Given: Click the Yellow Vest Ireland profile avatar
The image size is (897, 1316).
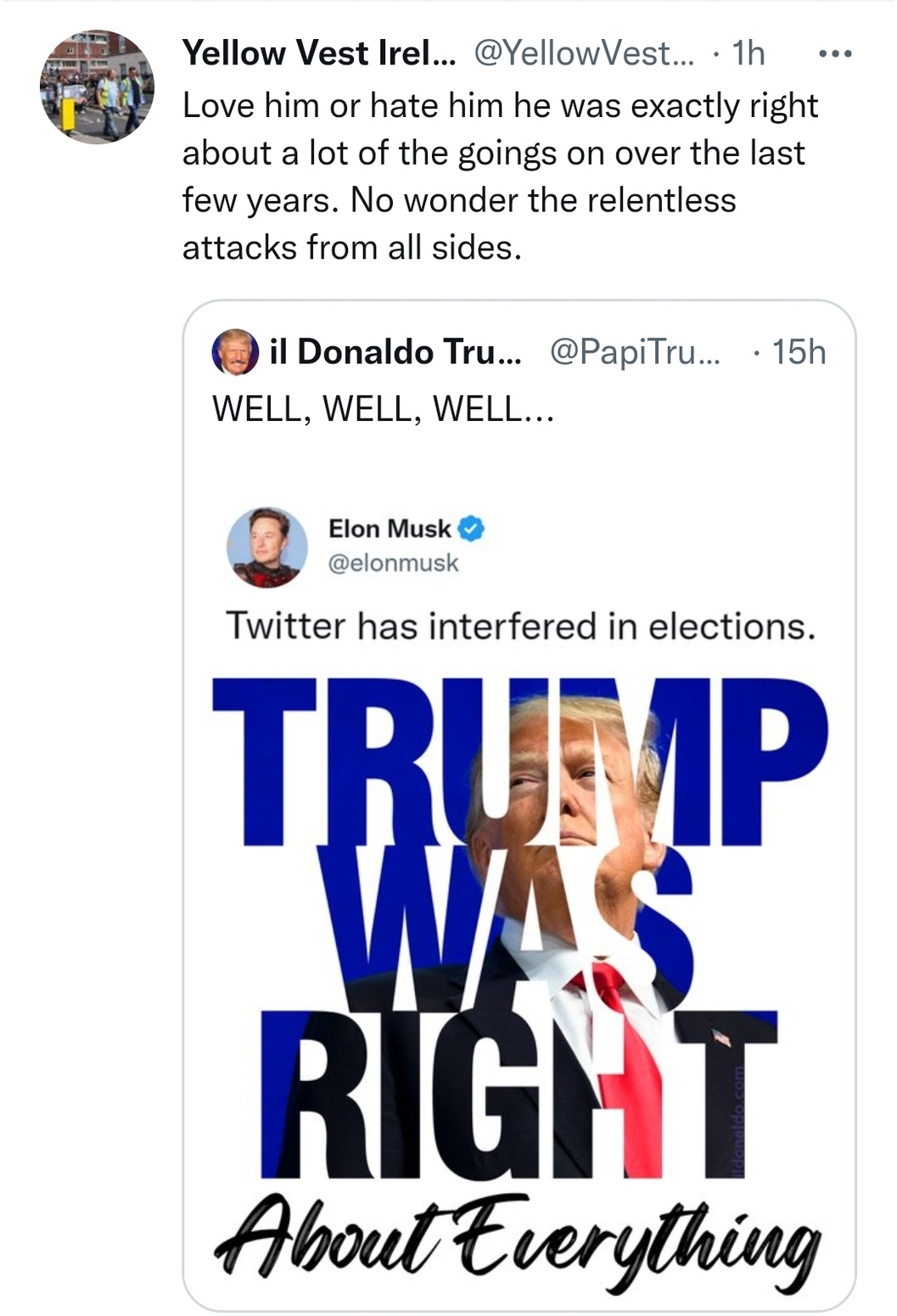Looking at the screenshot, I should [97, 87].
